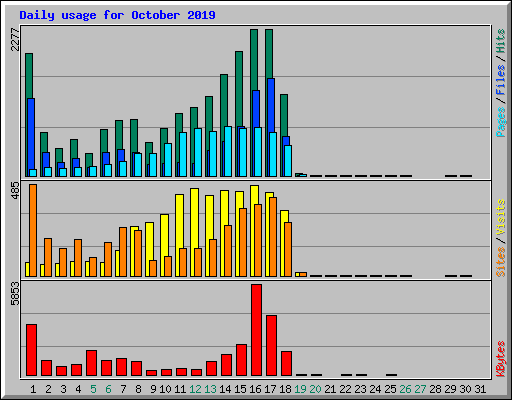Viewport: 512px width, 400px height.
Task: Click day '31' on the x-axis
Action: (x=480, y=389)
